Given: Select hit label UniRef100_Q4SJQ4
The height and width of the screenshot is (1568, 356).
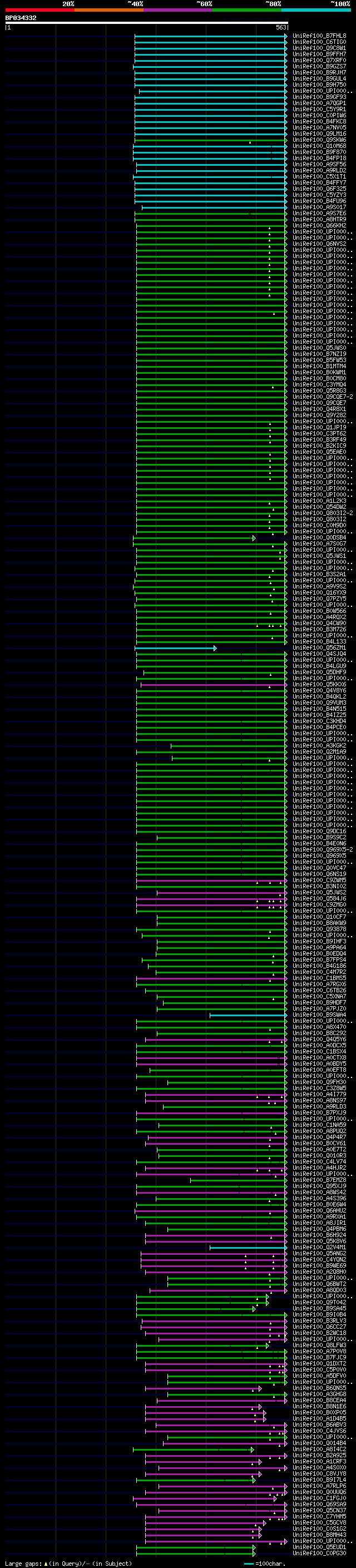Looking at the screenshot, I should (319, 654).
